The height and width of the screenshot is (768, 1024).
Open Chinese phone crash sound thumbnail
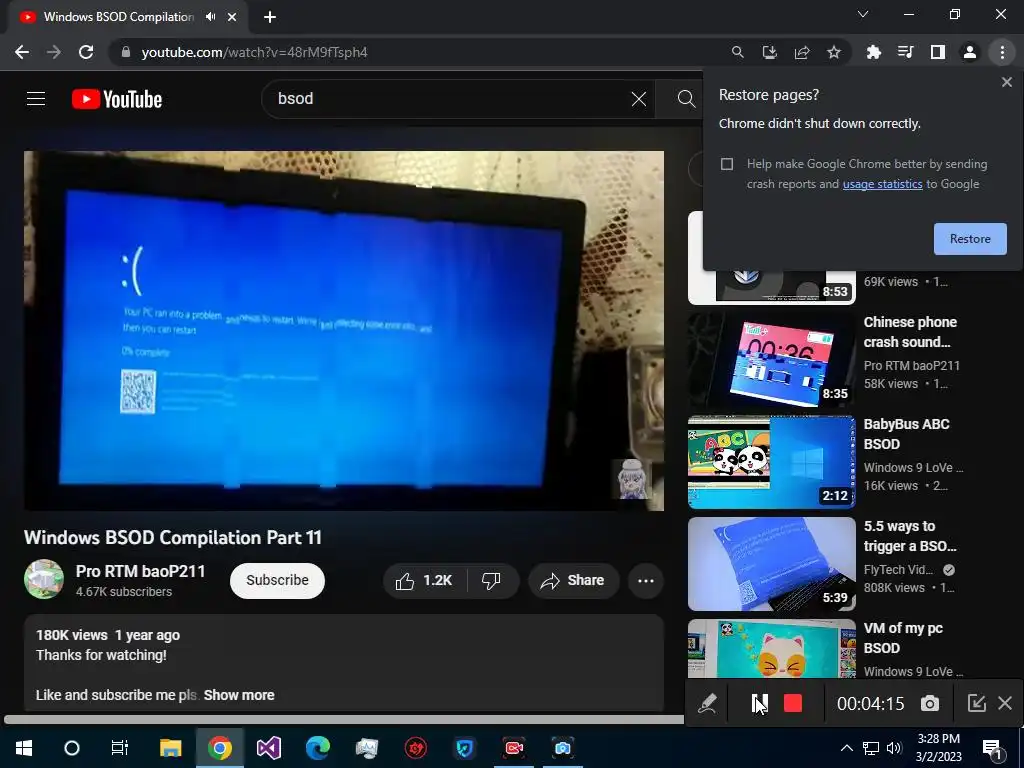(771, 360)
